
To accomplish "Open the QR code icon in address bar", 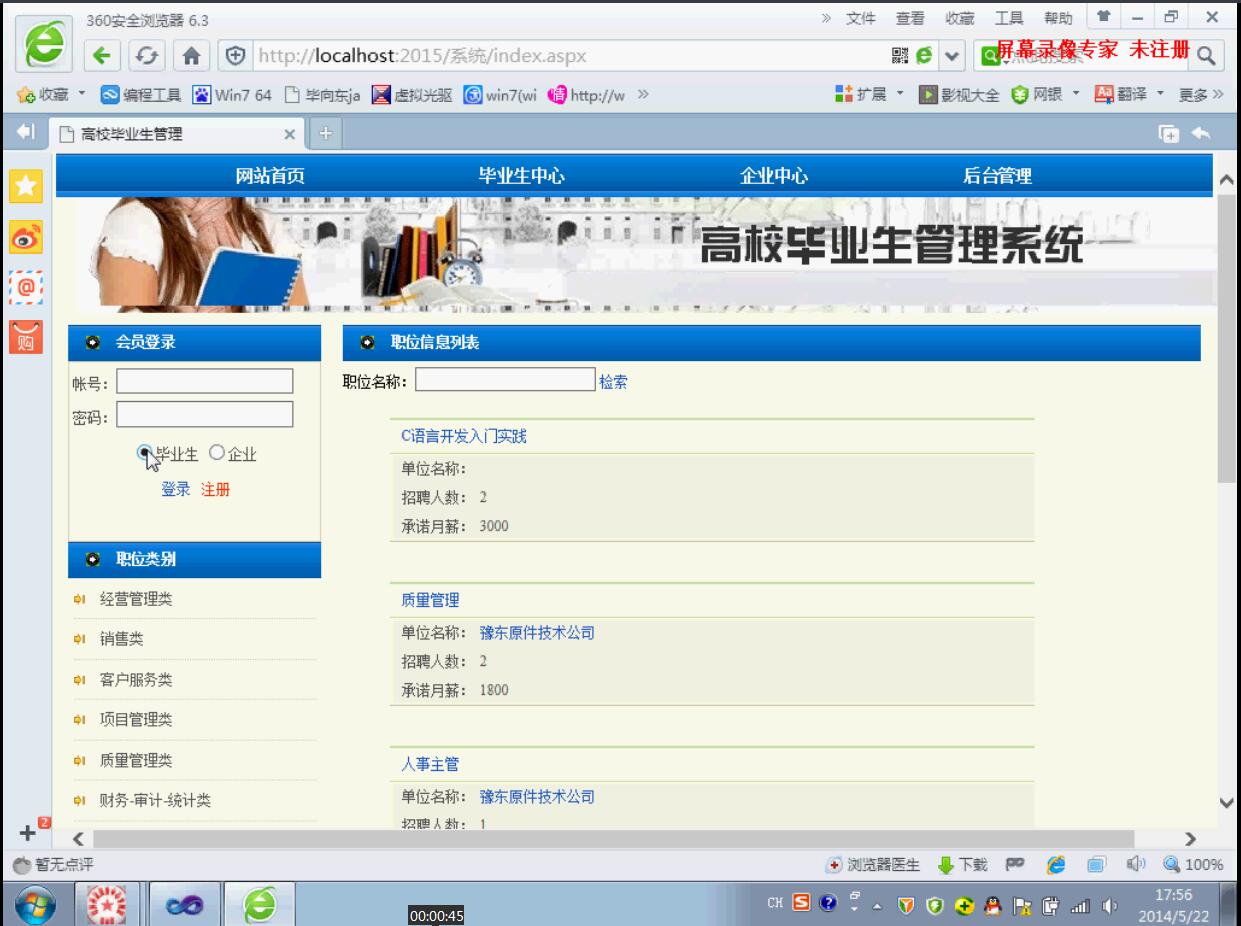I will pyautogui.click(x=900, y=56).
